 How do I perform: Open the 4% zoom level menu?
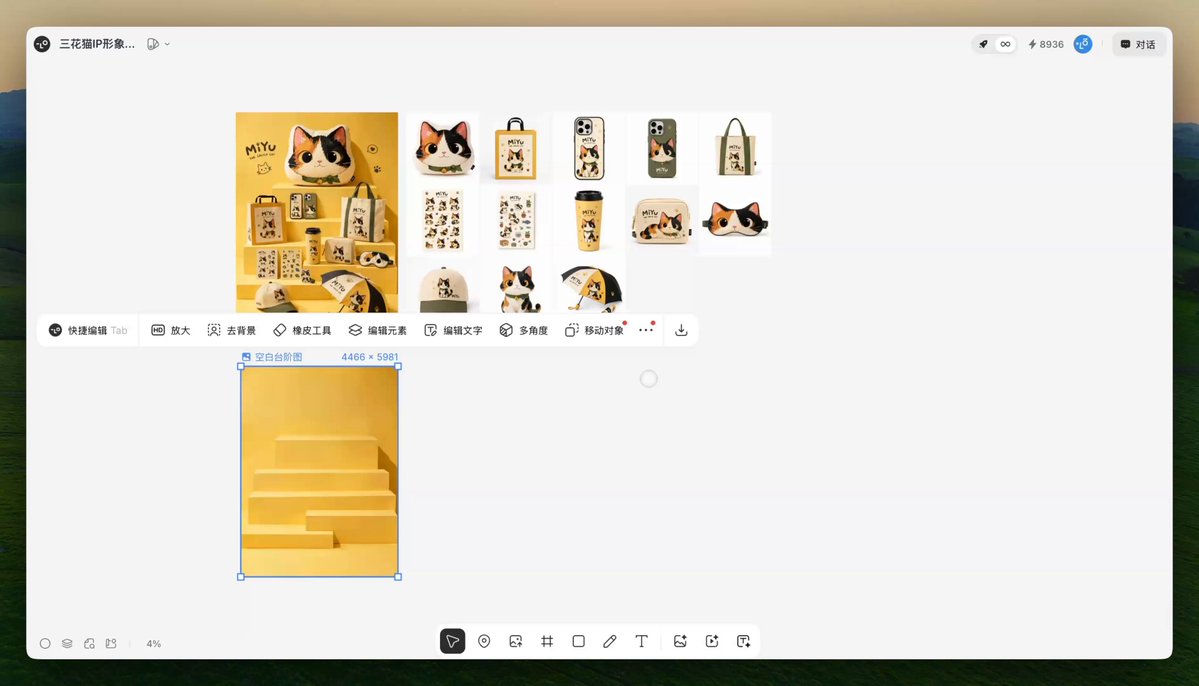click(x=154, y=644)
